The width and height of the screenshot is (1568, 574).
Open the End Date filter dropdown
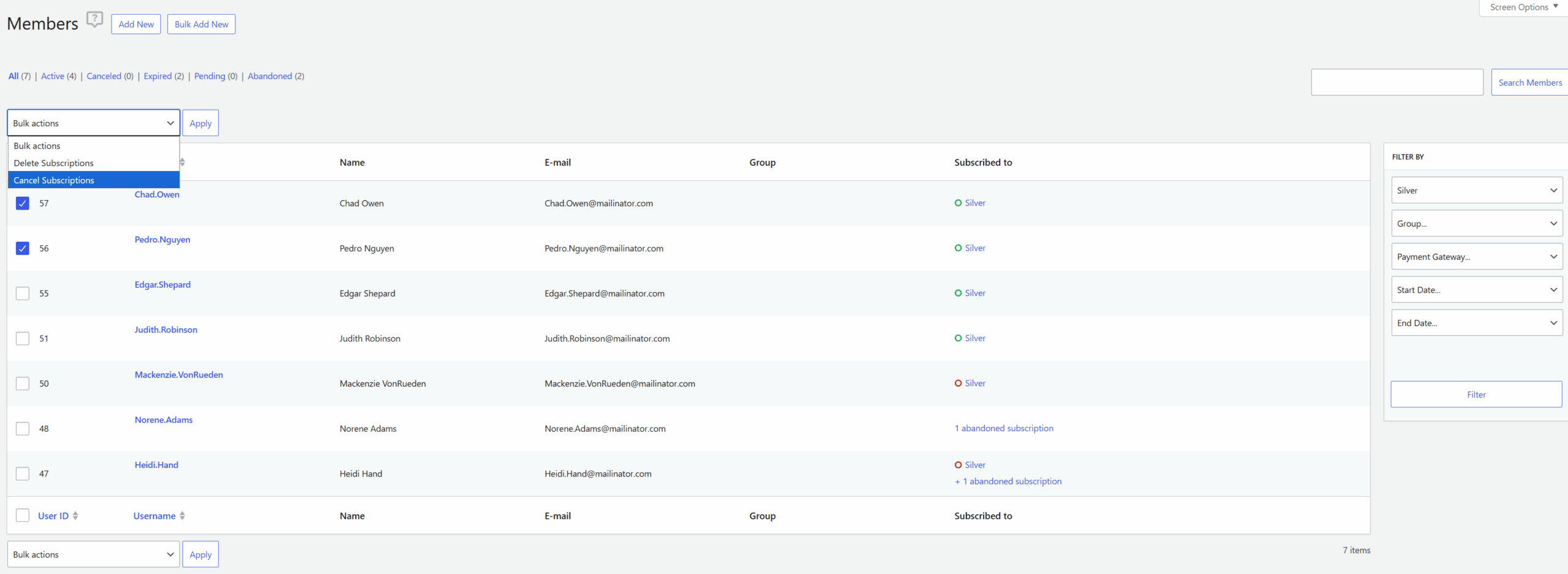click(1476, 323)
